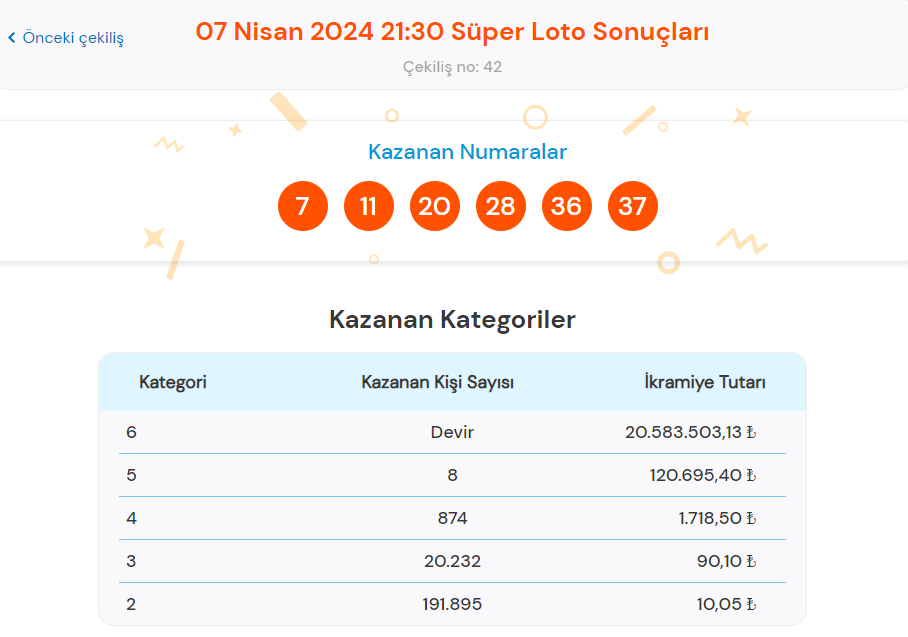Select winning number ball 20
908x637 pixels.
point(435,206)
